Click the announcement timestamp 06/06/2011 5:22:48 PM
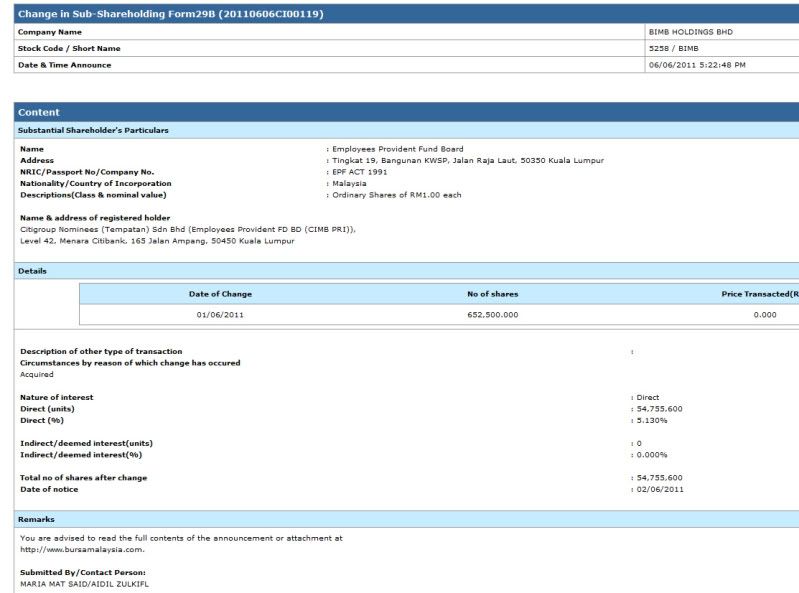This screenshot has width=799, height=593. [x=697, y=65]
